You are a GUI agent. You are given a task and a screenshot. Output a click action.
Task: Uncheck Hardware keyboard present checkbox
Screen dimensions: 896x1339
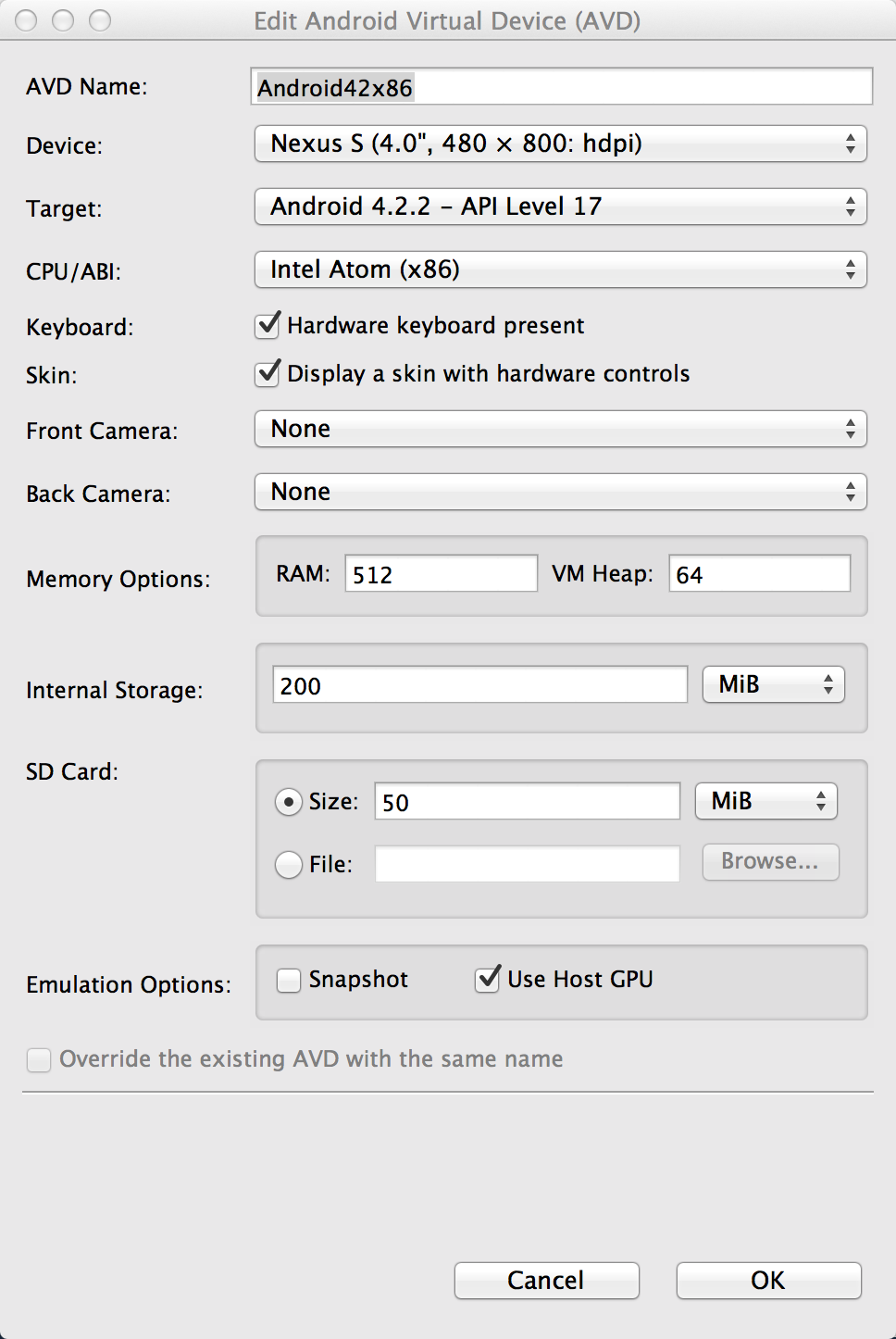268,325
